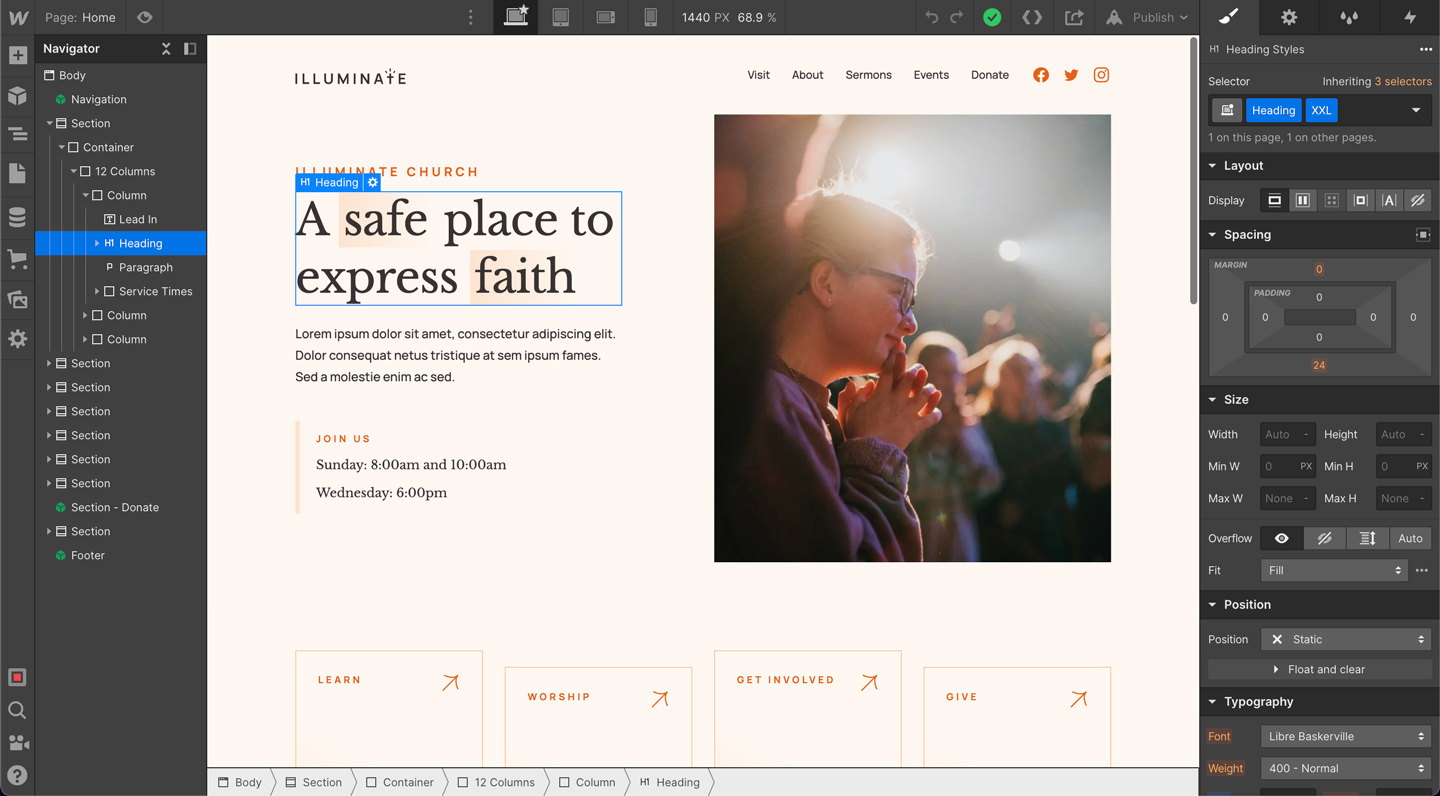The image size is (1440, 796).
Task: Open the Position dropdown showing Static
Action: click(x=1345, y=639)
